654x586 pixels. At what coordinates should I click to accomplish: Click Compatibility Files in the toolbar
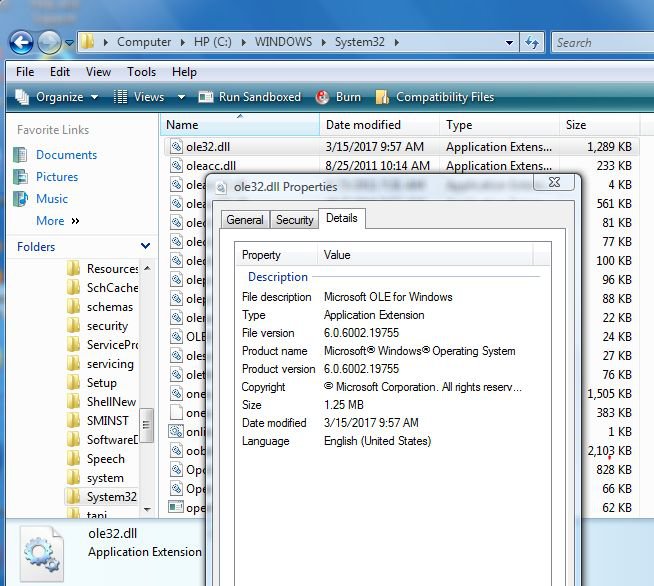coord(435,97)
